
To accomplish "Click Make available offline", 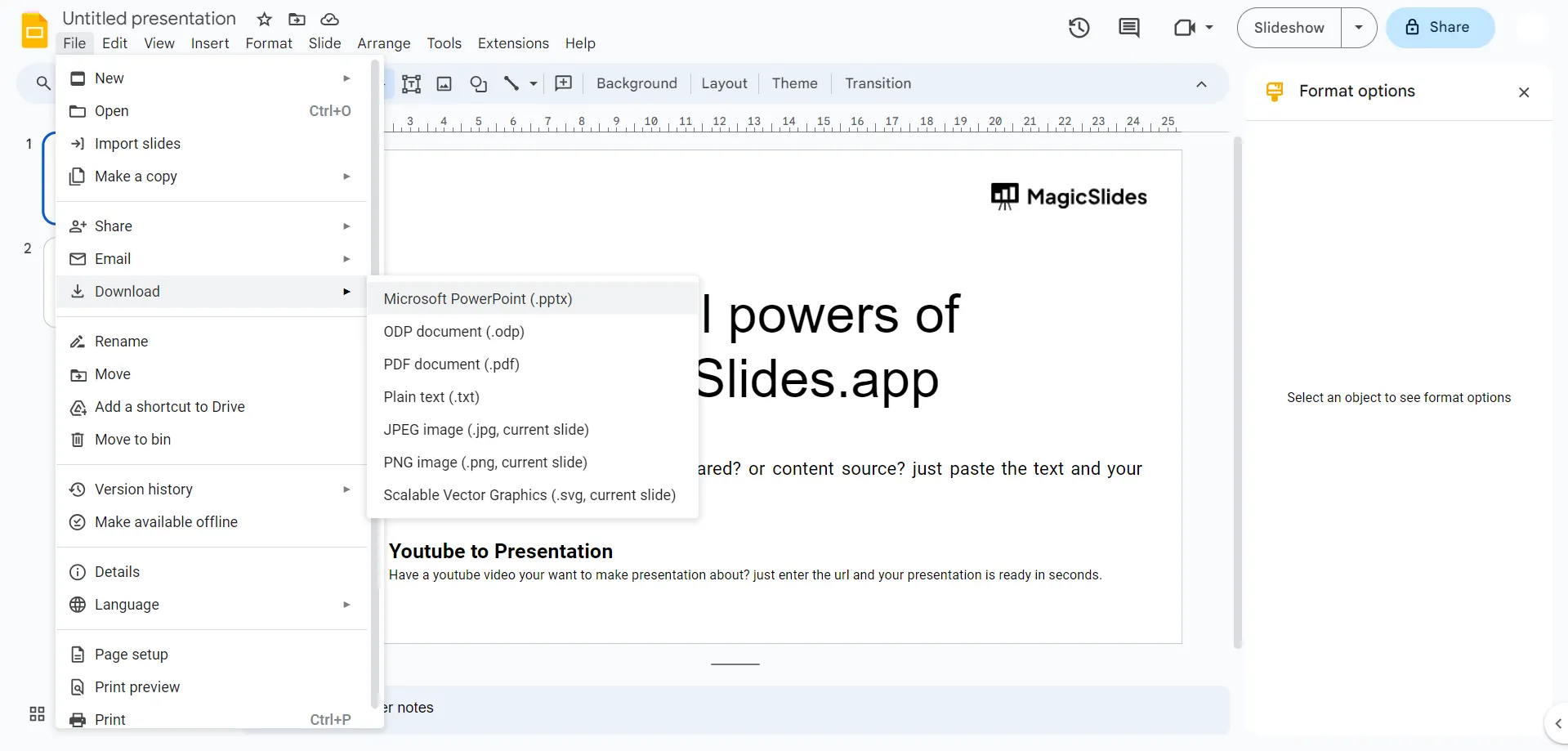I will pyautogui.click(x=166, y=522).
